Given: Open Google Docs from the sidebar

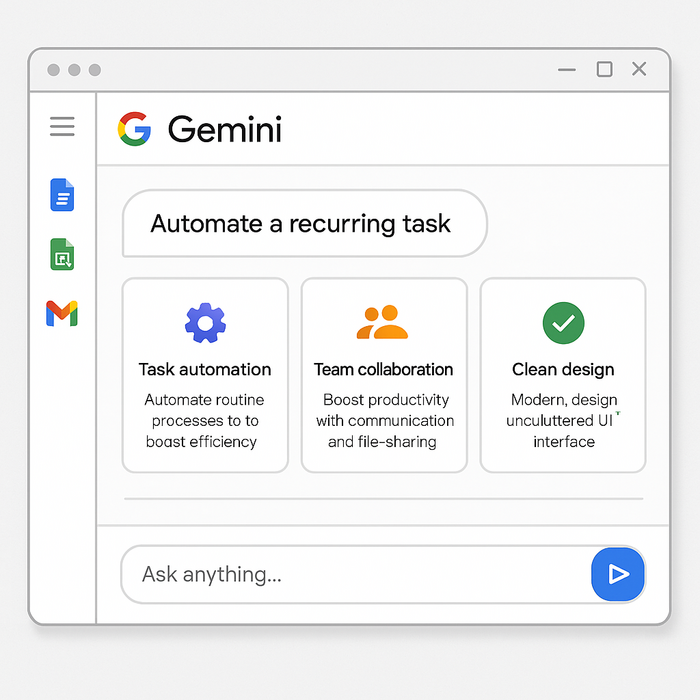Looking at the screenshot, I should pyautogui.click(x=62, y=195).
